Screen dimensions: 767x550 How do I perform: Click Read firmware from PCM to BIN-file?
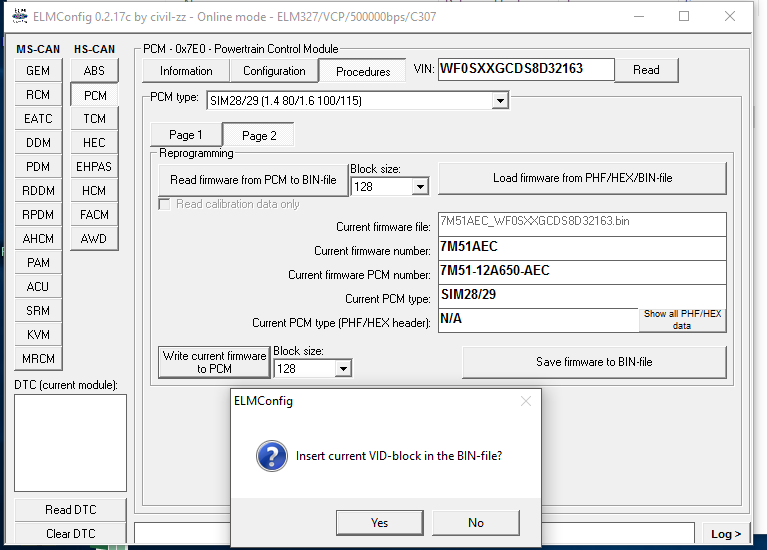click(253, 179)
